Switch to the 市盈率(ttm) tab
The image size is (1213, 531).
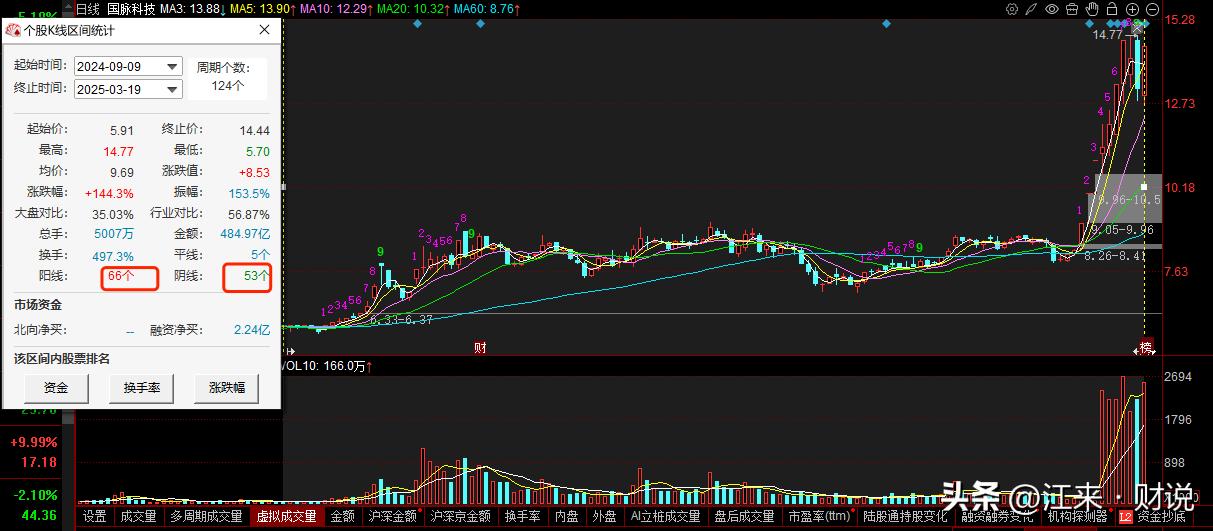pos(818,517)
